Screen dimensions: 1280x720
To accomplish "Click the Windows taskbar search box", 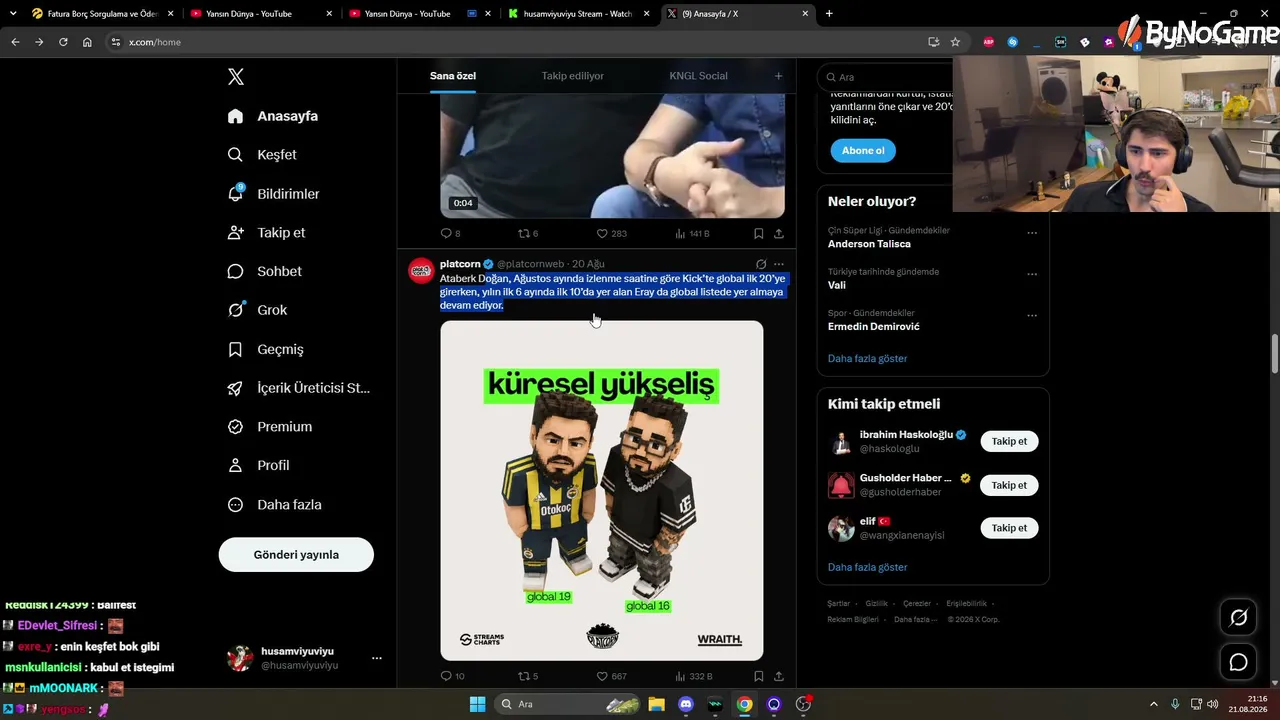I will (568, 704).
